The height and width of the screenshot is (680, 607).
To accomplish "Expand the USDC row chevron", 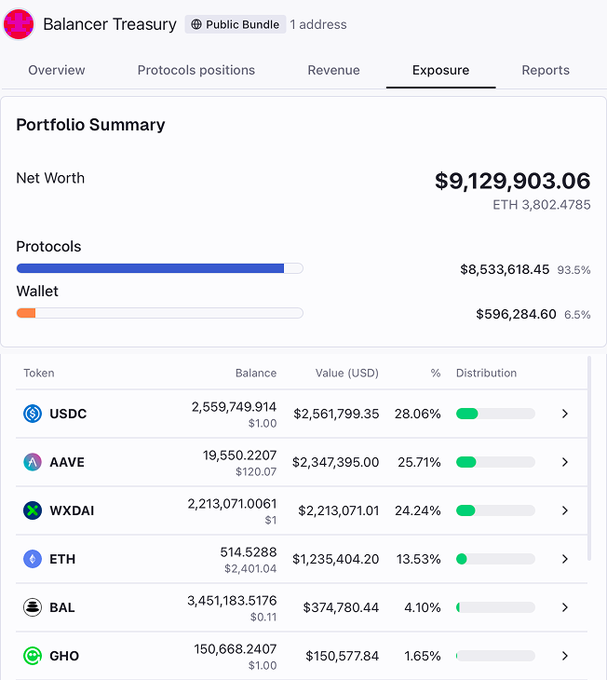I will point(565,414).
